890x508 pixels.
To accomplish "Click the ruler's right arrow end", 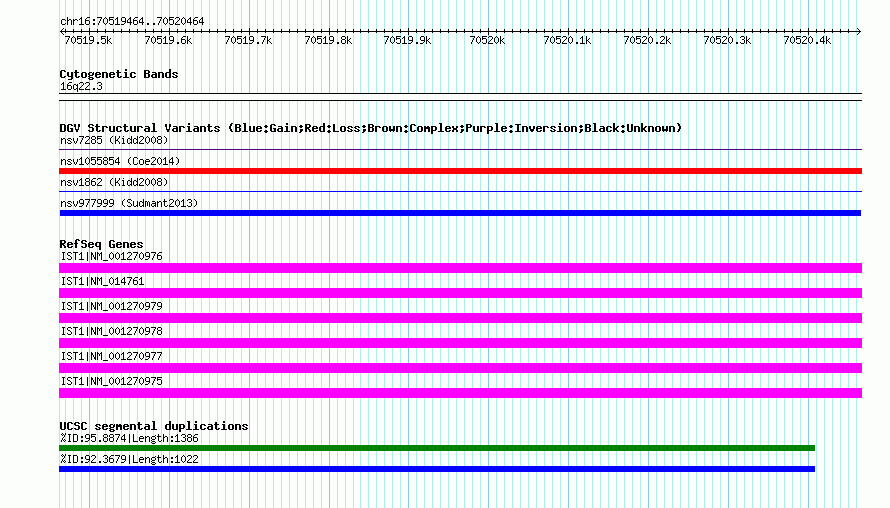I will (x=859, y=31).
